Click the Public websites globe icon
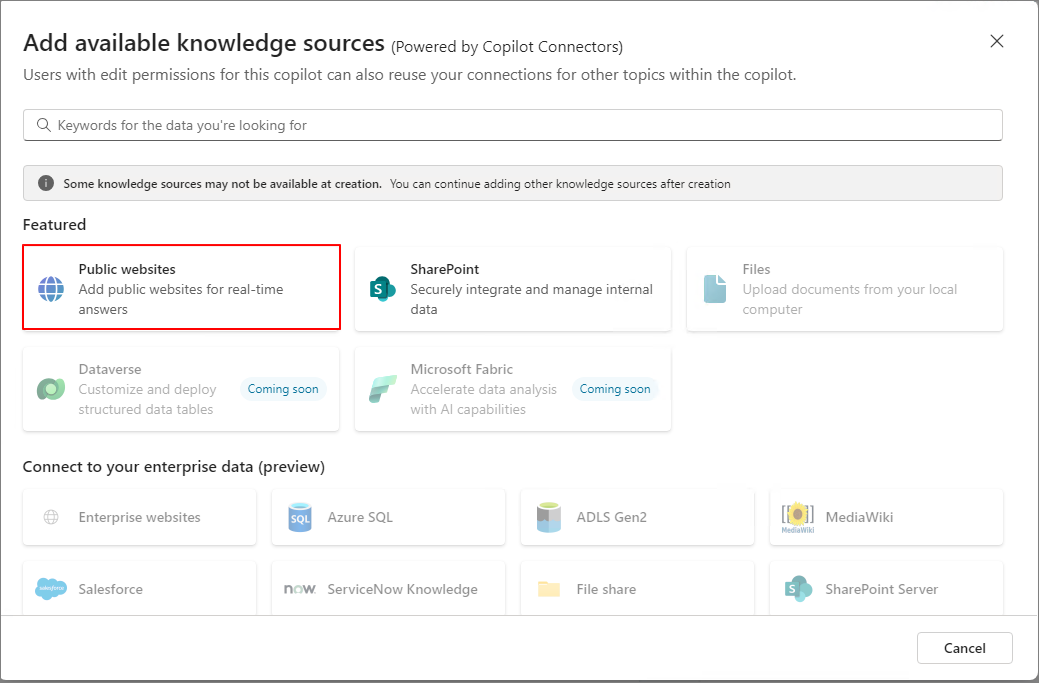 tap(51, 289)
